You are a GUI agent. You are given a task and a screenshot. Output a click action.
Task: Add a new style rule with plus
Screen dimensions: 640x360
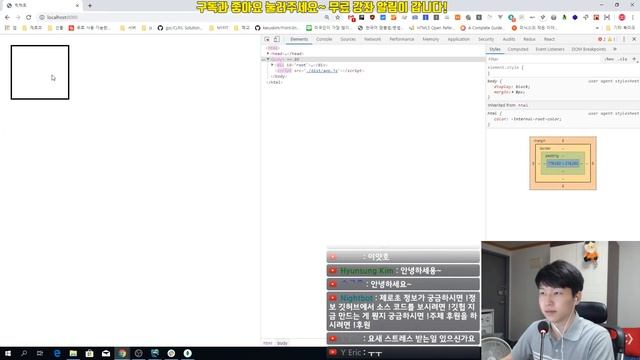[634, 59]
